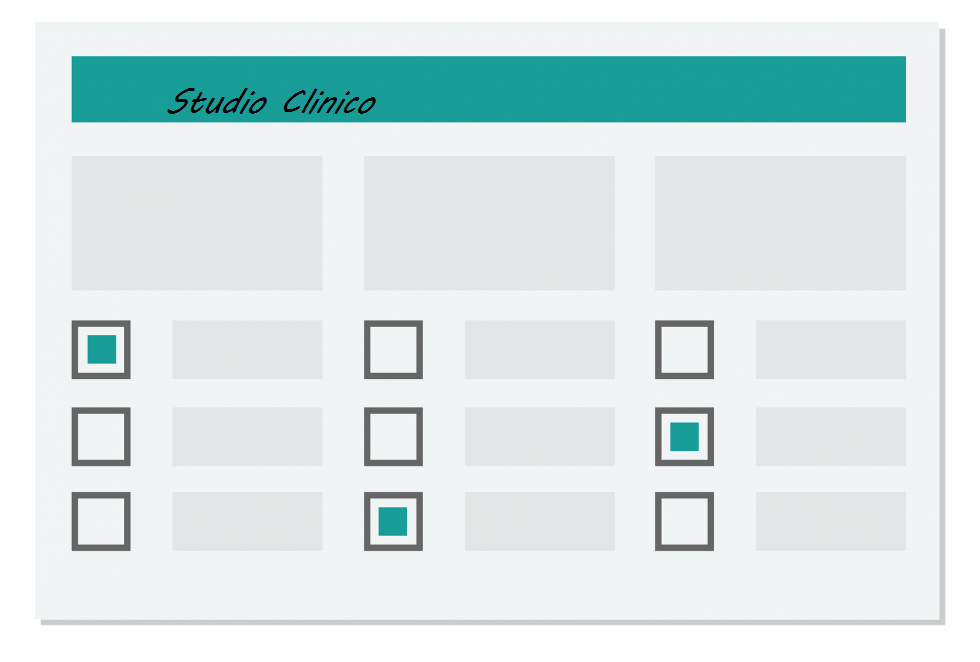This screenshot has height=662, width=980.
Task: Click the teal header bar's empty right side
Action: 644,89
